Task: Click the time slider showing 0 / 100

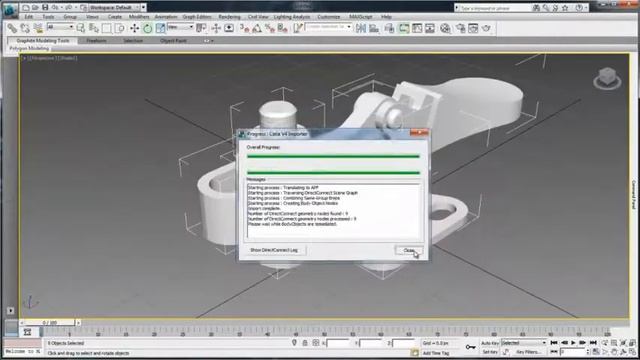Action: [50, 322]
